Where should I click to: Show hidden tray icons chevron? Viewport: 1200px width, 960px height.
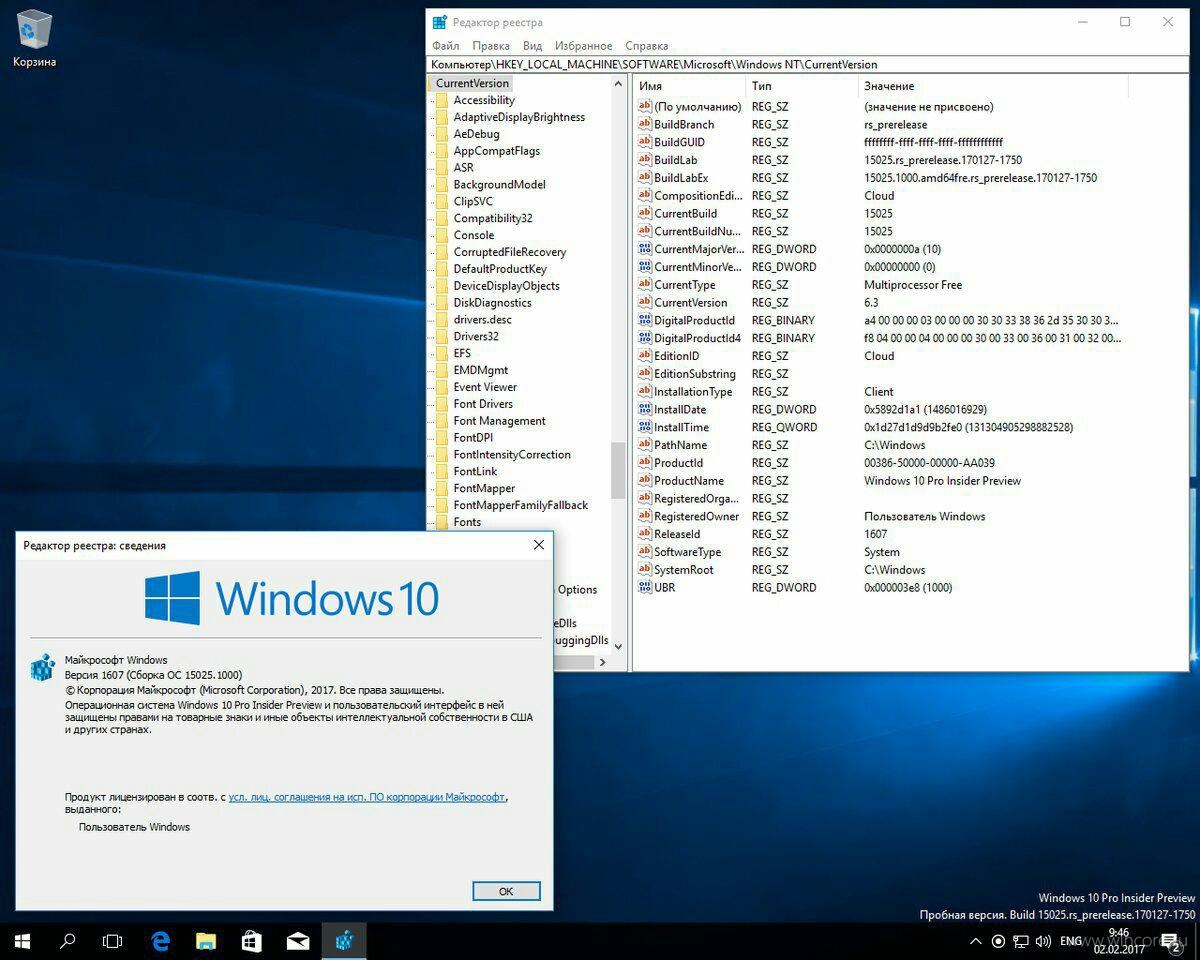(x=976, y=941)
